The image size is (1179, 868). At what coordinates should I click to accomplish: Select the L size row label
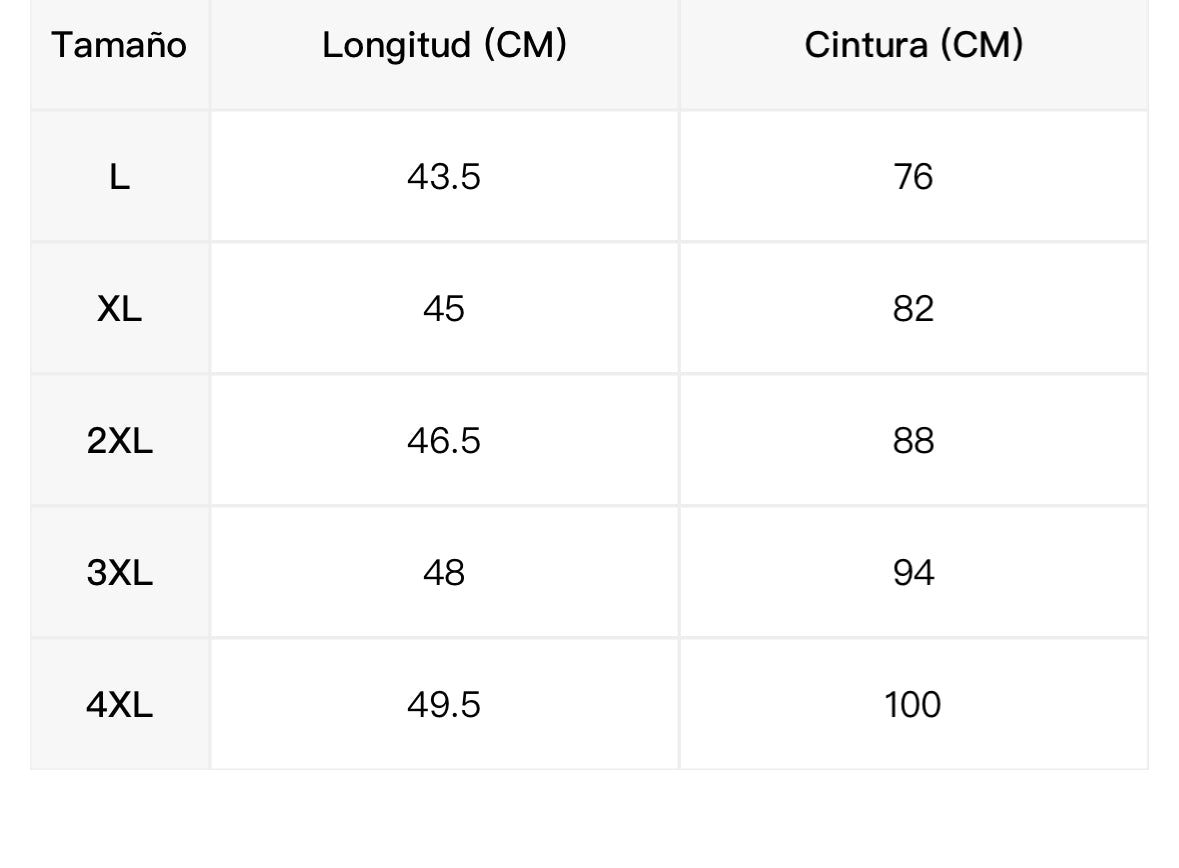(x=119, y=177)
